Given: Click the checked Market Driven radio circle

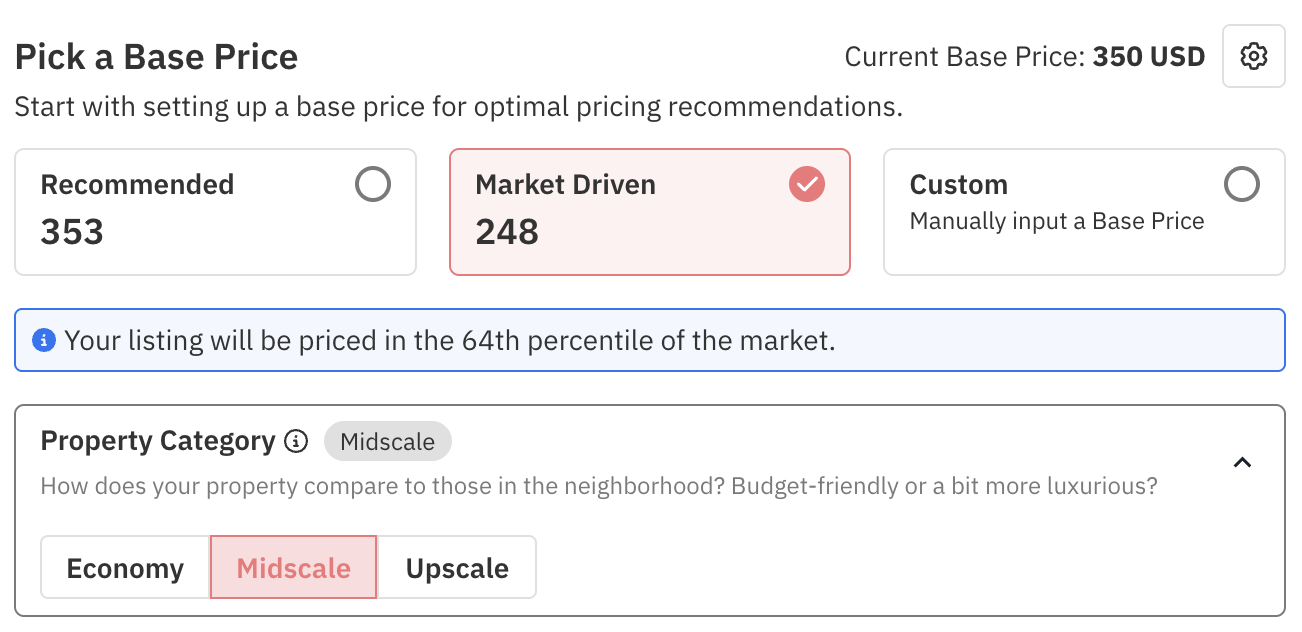Looking at the screenshot, I should [807, 184].
